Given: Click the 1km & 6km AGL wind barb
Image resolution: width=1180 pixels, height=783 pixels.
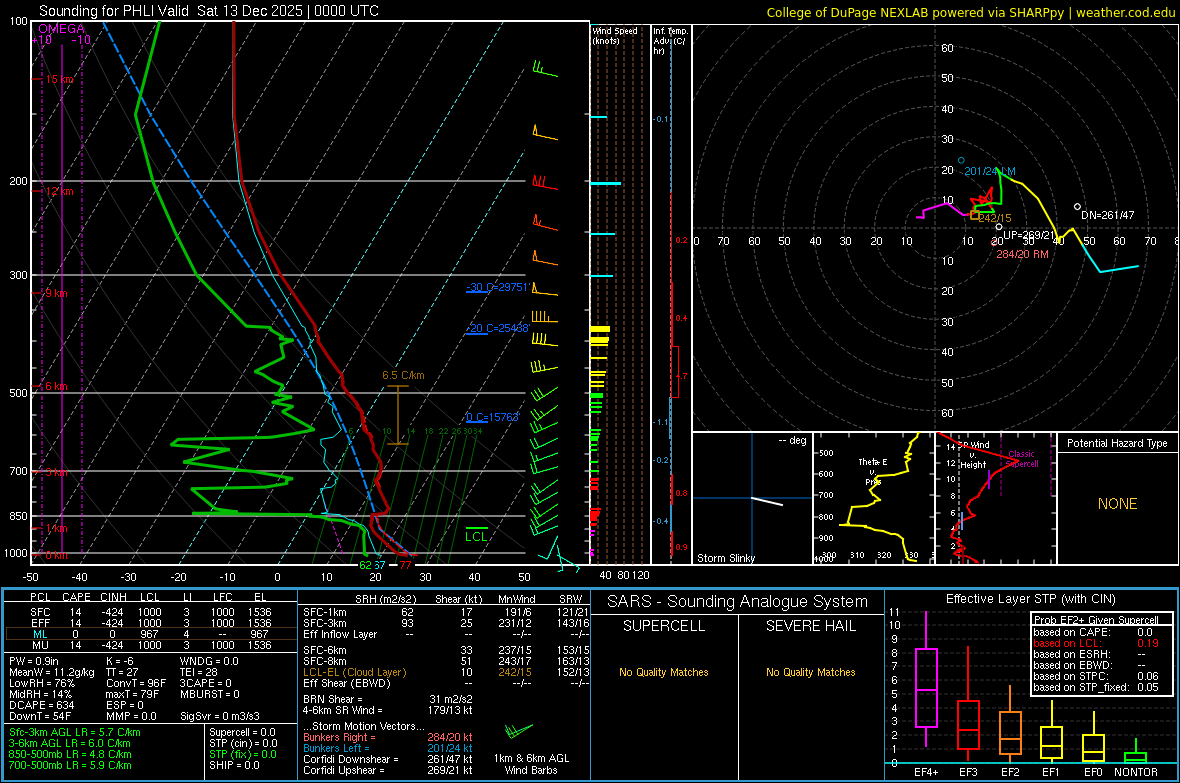Looking at the screenshot, I should coord(519,731).
